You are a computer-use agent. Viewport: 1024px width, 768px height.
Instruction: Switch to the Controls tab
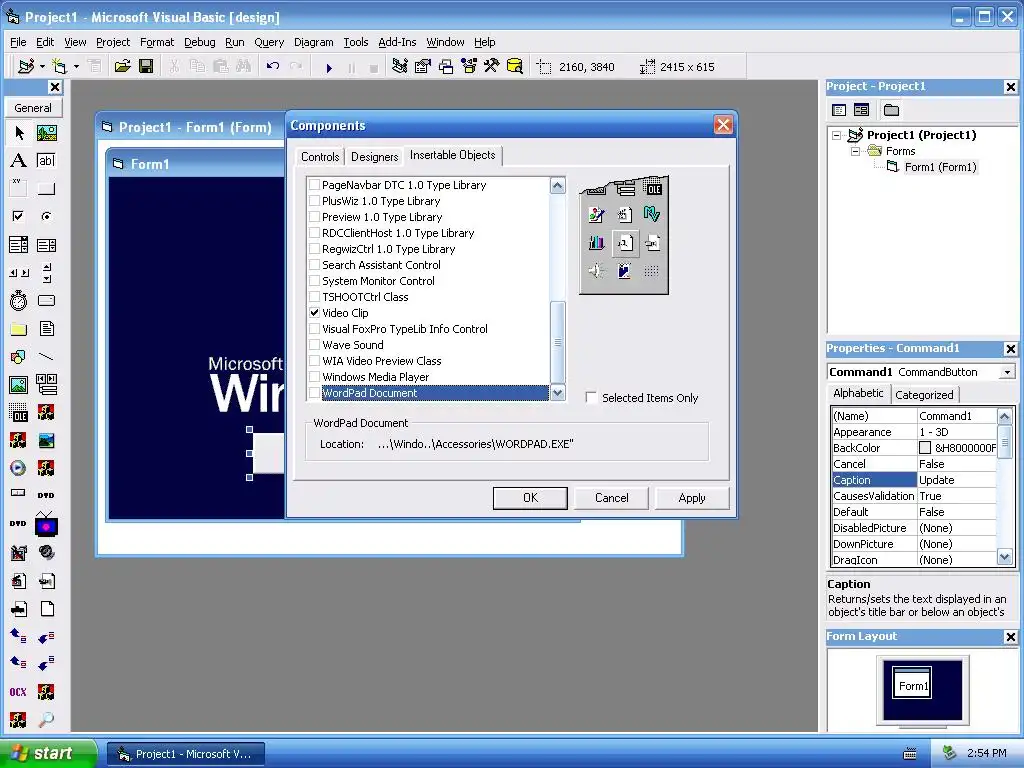coord(320,157)
